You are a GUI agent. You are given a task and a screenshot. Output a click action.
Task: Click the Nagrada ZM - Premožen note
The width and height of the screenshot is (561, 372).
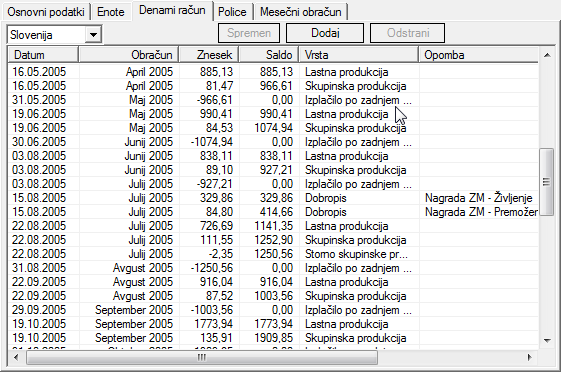(x=481, y=212)
